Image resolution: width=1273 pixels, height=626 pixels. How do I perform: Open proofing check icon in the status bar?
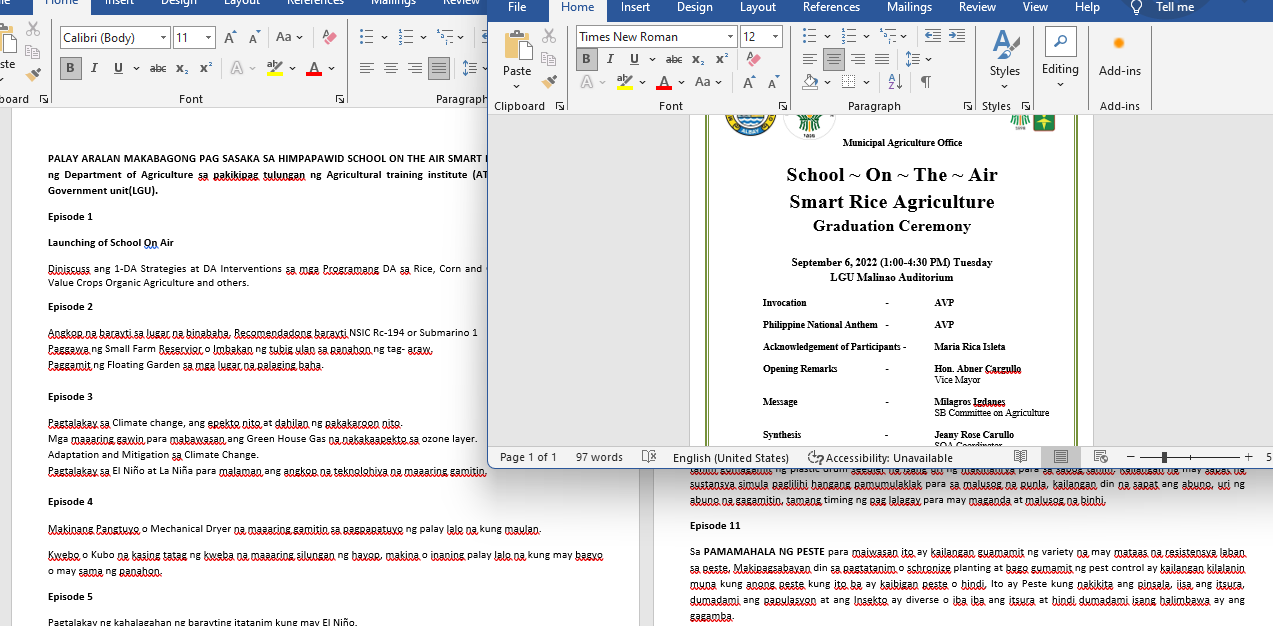pos(649,457)
